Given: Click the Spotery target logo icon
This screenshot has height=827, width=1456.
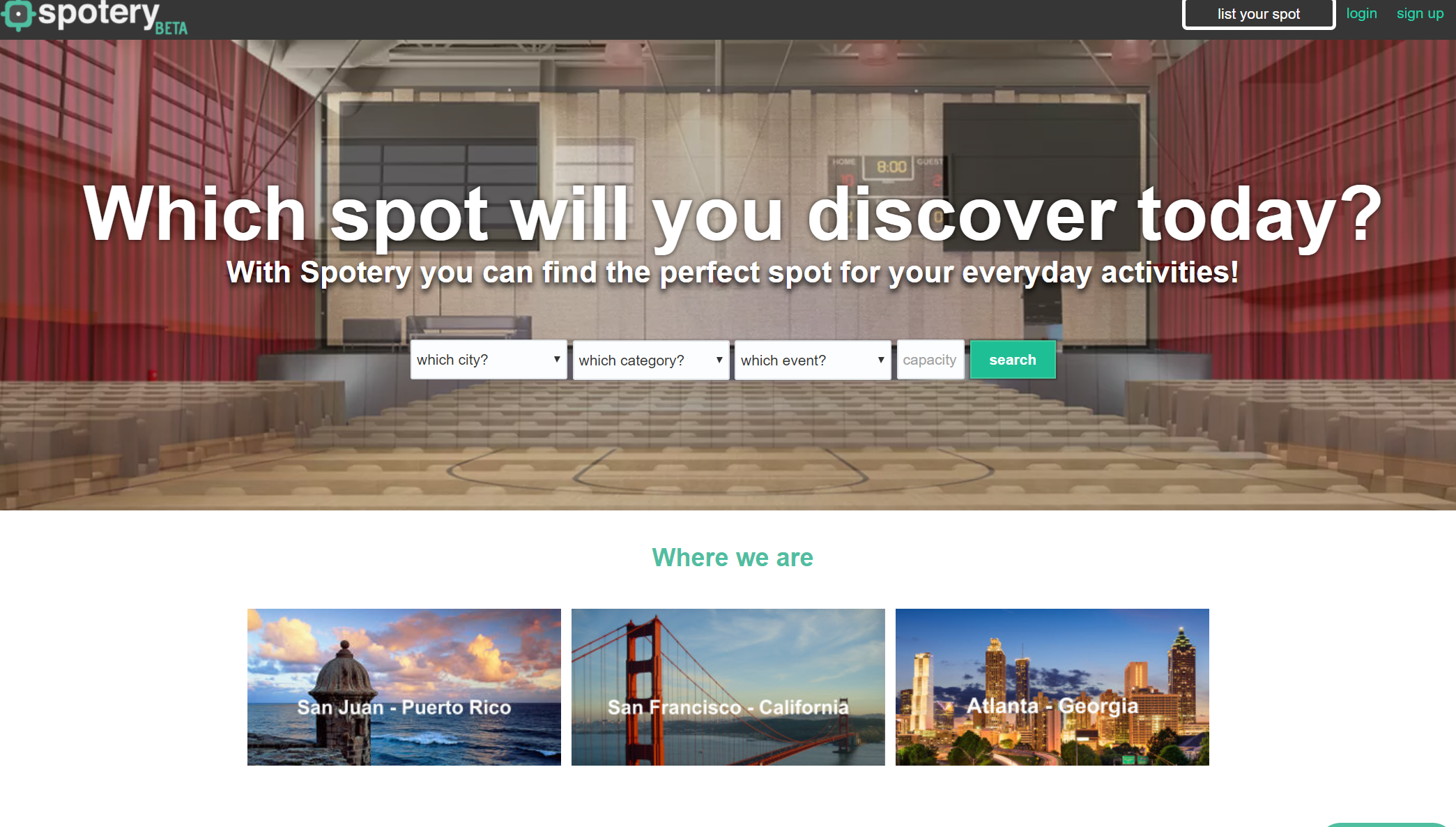Looking at the screenshot, I should click(x=18, y=15).
